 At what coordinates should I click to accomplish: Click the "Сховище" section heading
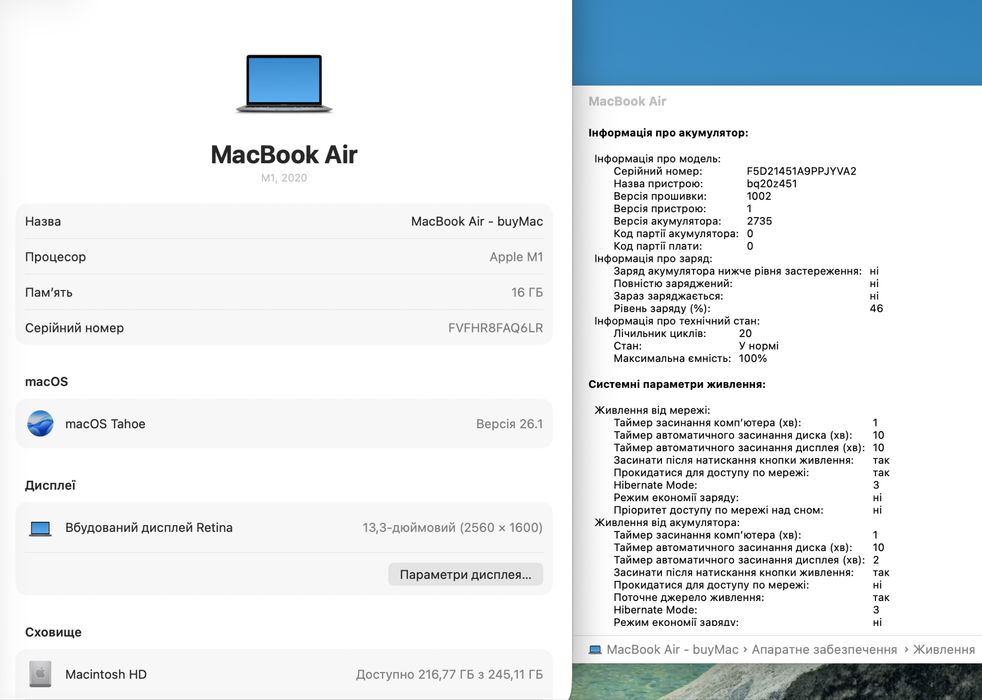click(53, 632)
